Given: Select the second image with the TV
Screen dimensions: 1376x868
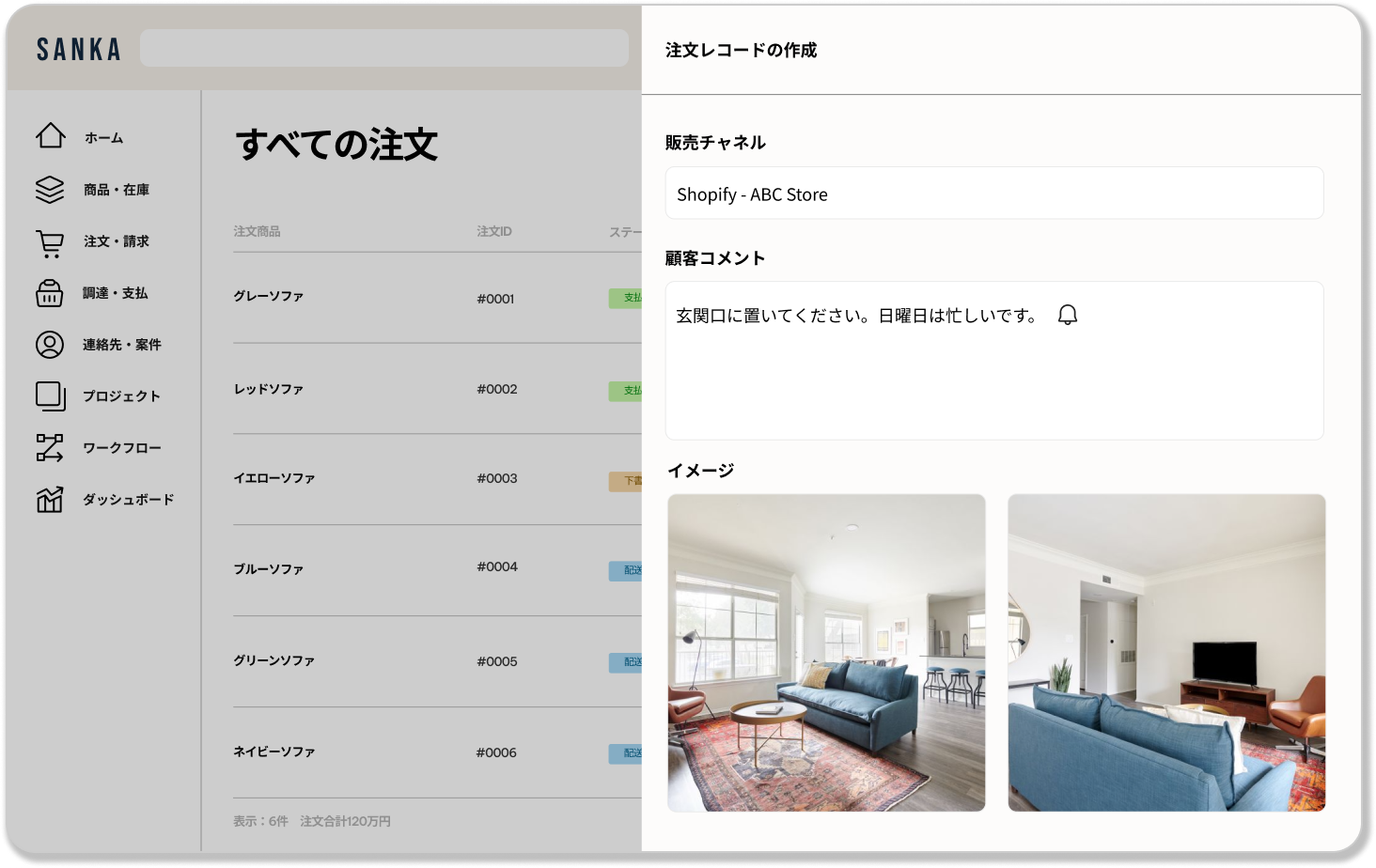Looking at the screenshot, I should (x=1166, y=653).
